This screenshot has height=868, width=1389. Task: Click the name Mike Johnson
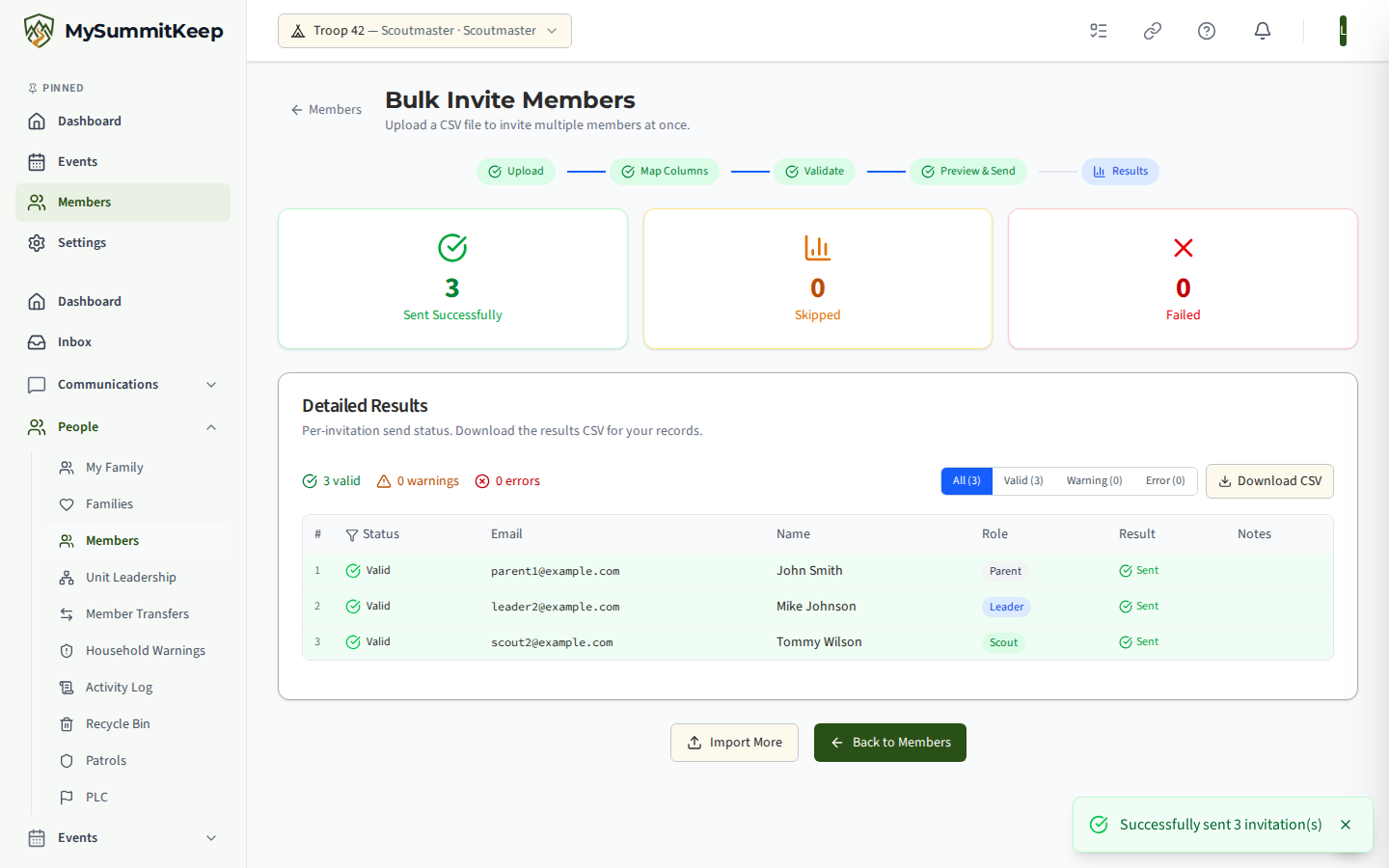pyautogui.click(x=816, y=607)
